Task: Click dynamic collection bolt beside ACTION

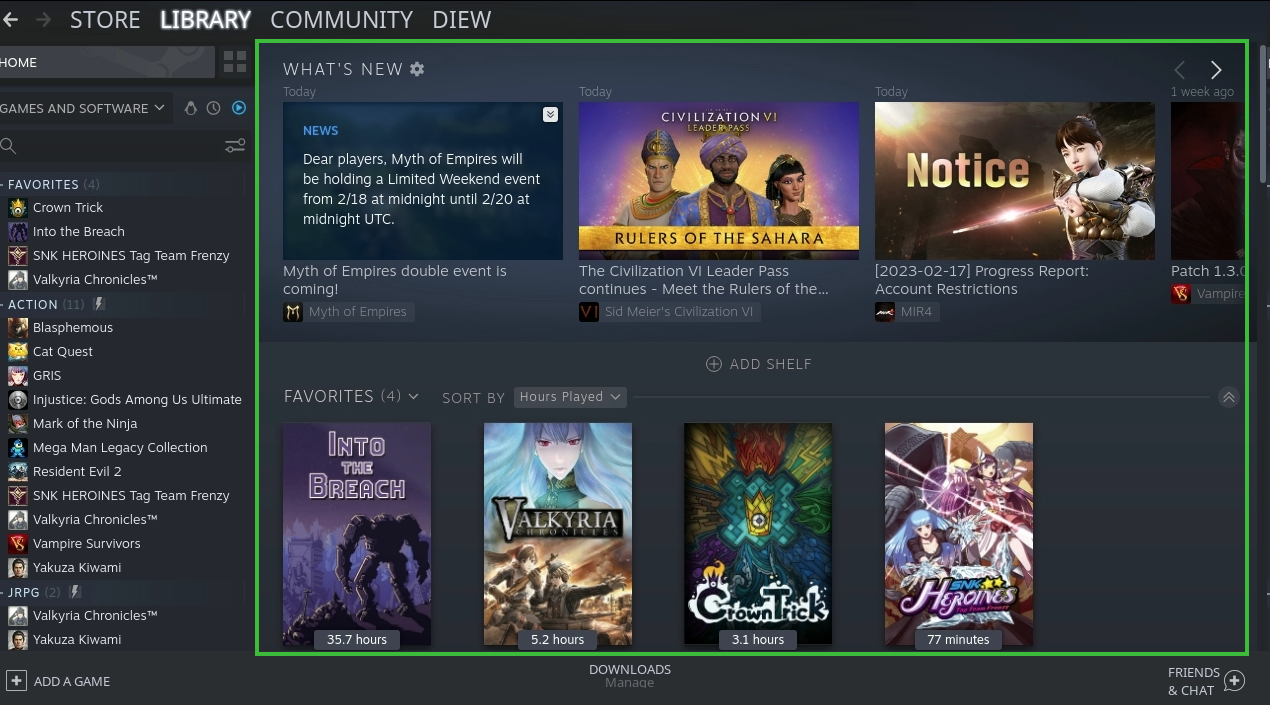Action: [x=99, y=304]
